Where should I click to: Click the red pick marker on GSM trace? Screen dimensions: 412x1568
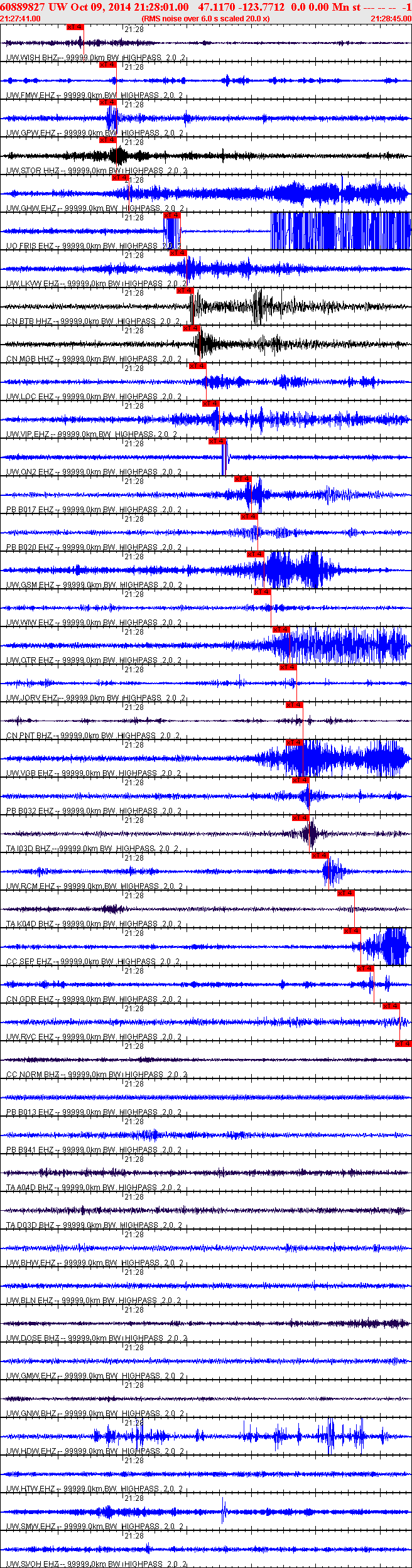(256, 554)
